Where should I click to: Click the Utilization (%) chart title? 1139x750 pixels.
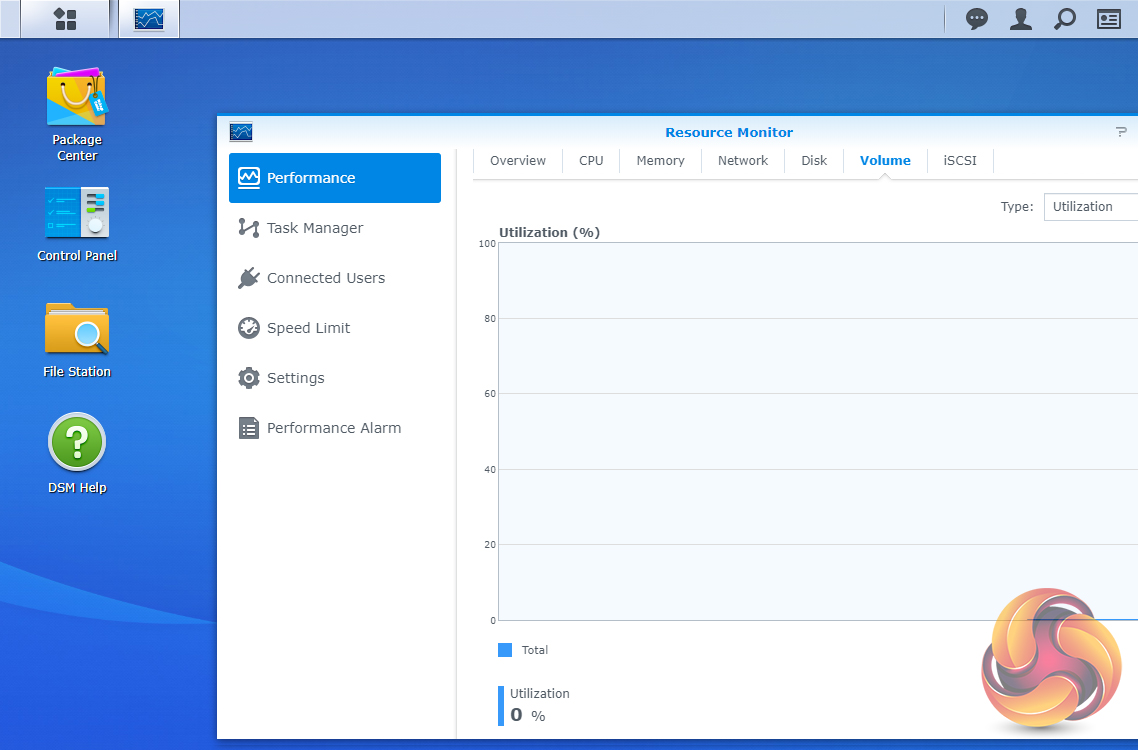pyautogui.click(x=549, y=233)
